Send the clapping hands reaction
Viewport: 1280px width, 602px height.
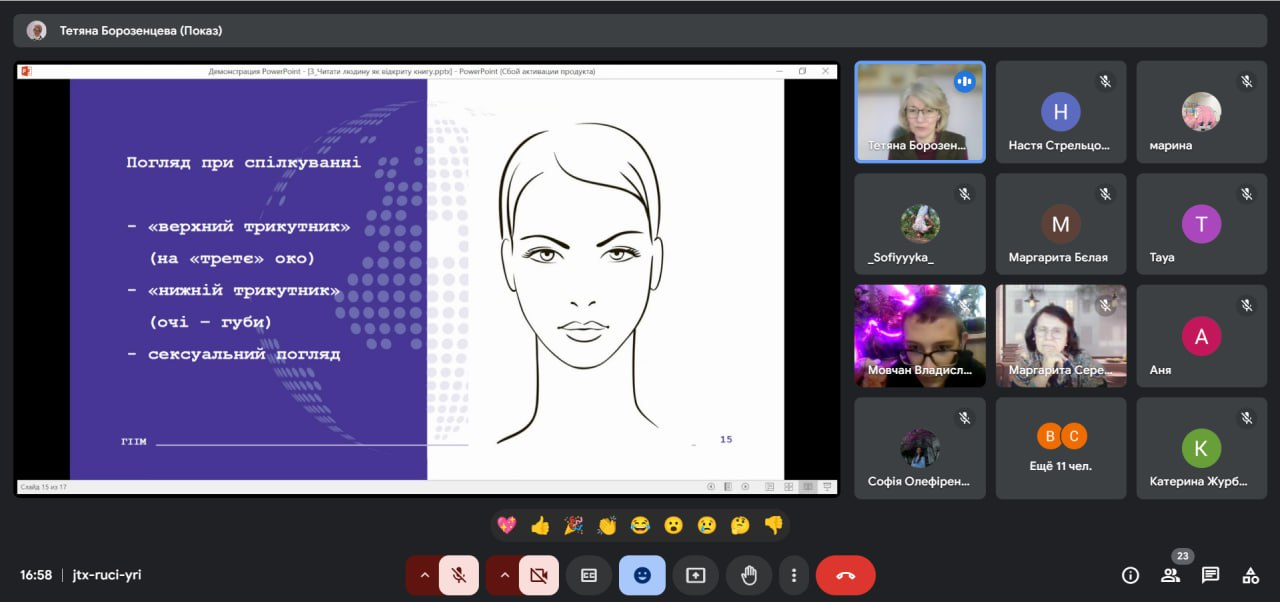607,525
